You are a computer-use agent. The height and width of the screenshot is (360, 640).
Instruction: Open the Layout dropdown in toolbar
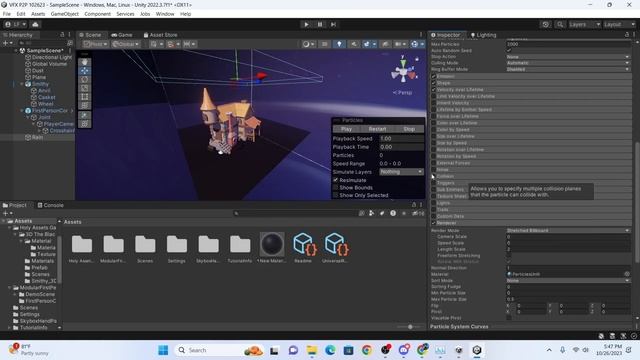coord(619,24)
